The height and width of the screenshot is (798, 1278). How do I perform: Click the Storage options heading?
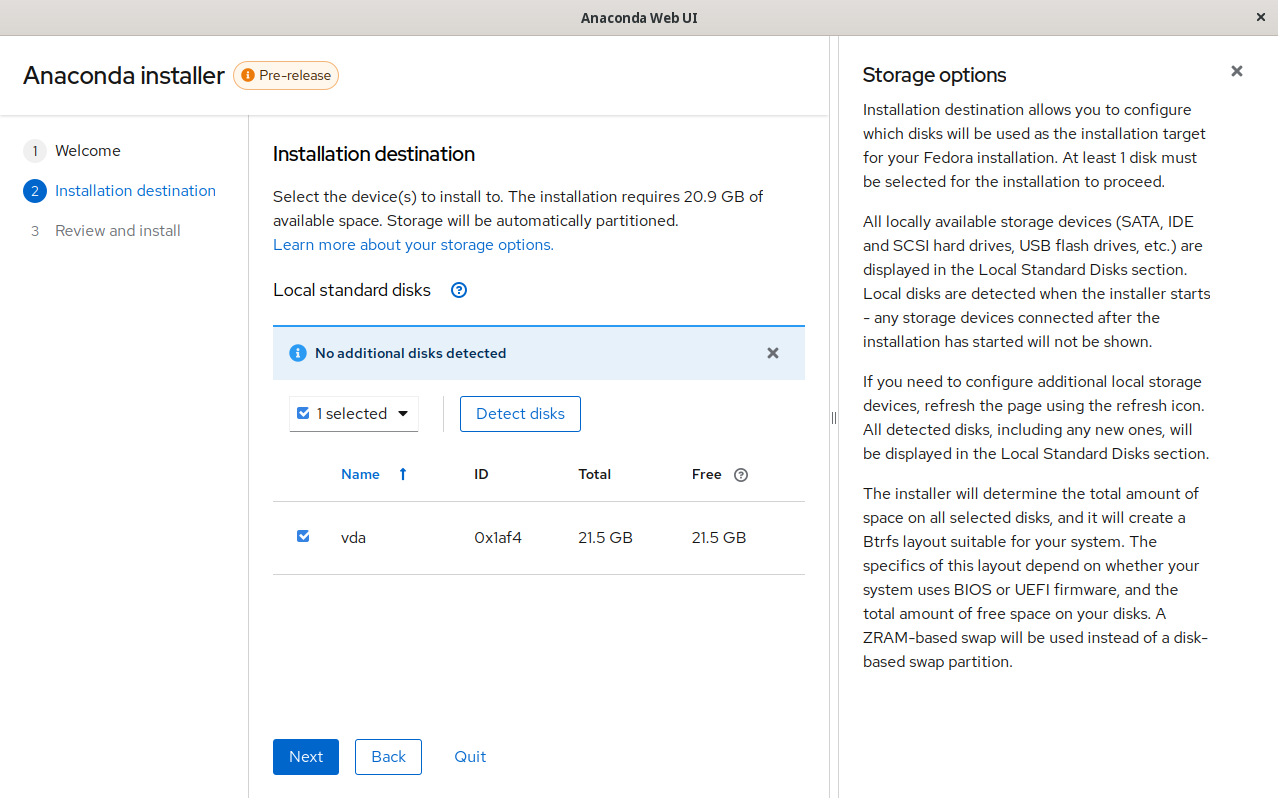click(x=934, y=75)
